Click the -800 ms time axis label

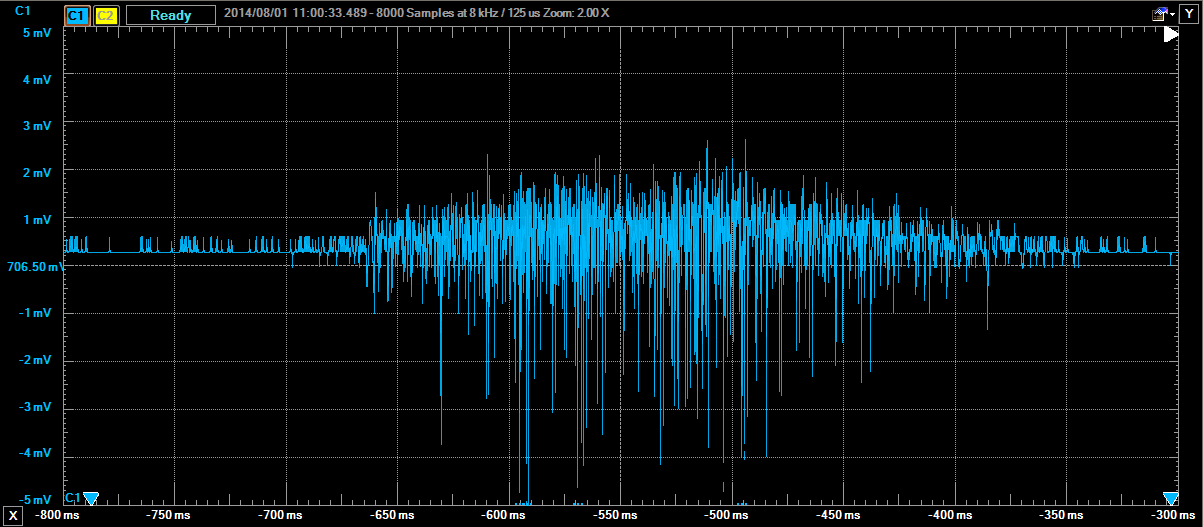click(x=57, y=515)
